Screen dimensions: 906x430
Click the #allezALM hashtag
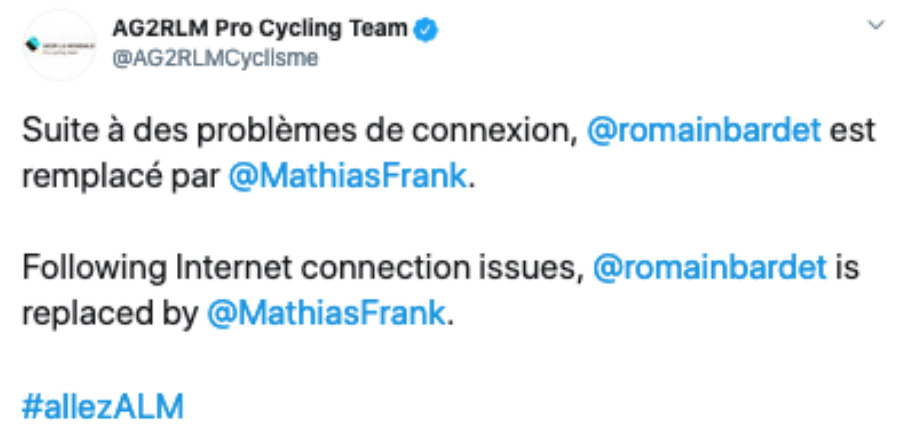104,405
